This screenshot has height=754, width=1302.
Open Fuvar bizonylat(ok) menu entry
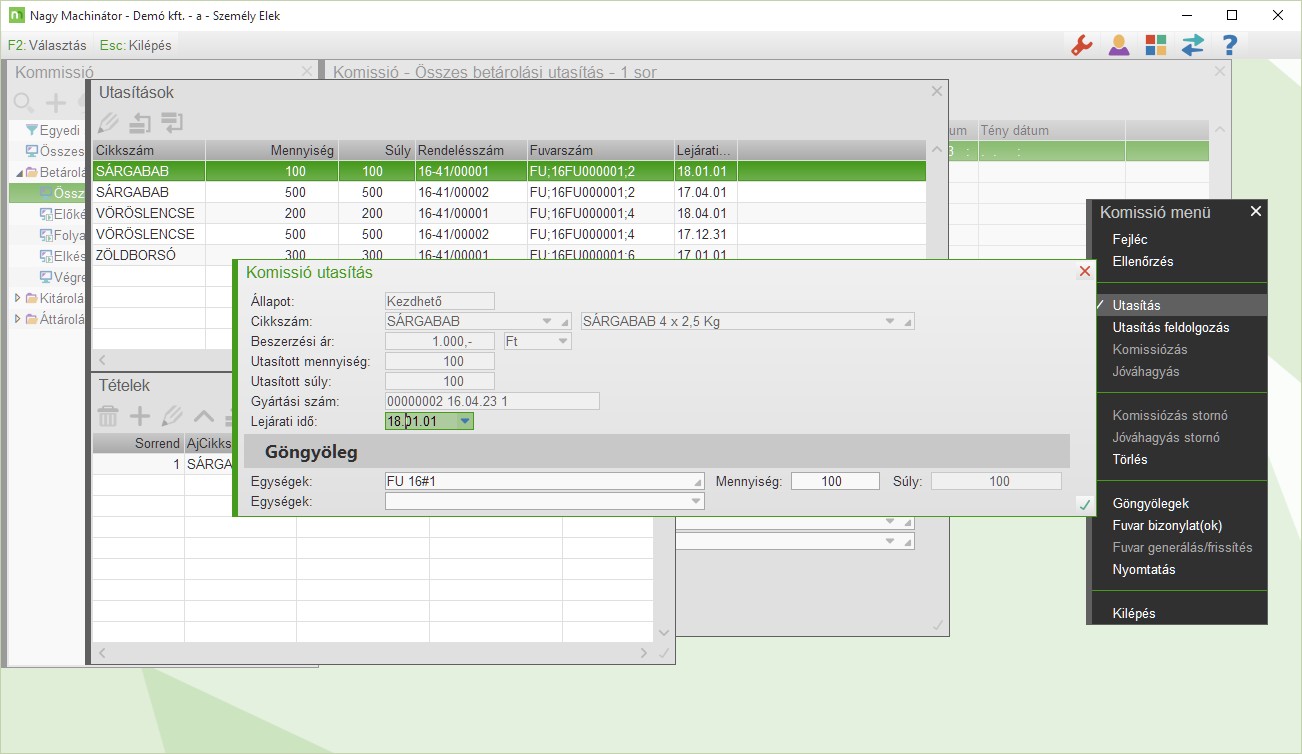pos(1167,526)
